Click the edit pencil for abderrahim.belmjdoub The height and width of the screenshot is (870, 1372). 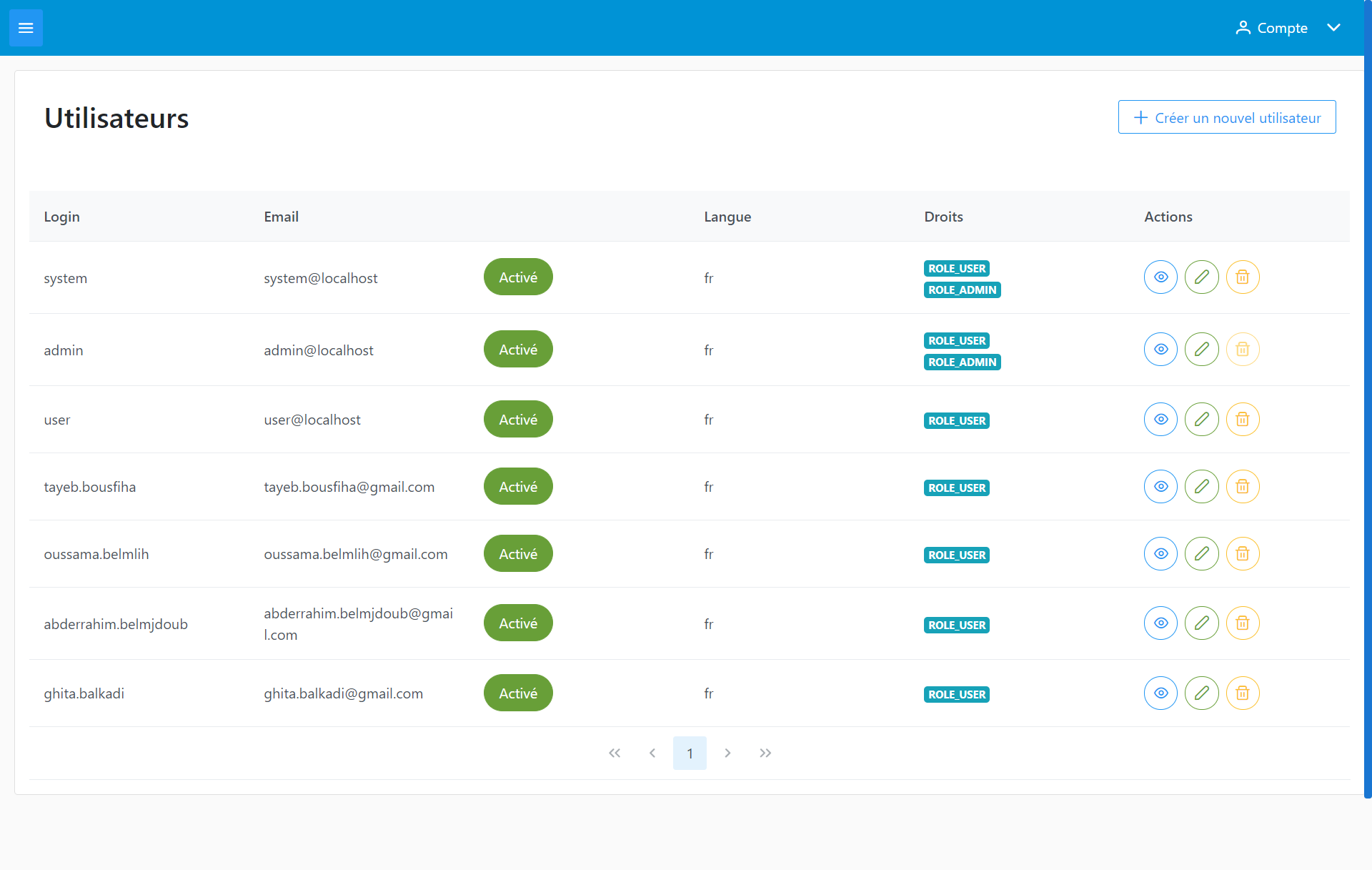point(1201,623)
